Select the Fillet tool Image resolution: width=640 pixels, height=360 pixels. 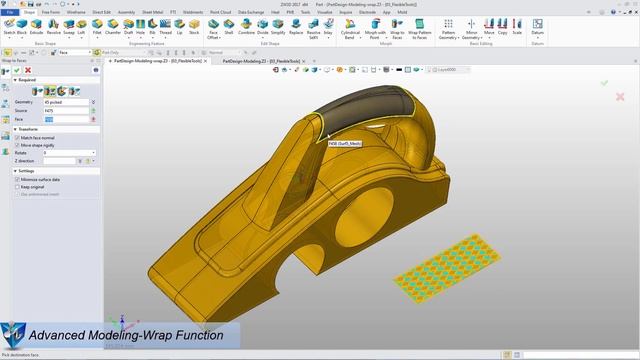coord(97,27)
